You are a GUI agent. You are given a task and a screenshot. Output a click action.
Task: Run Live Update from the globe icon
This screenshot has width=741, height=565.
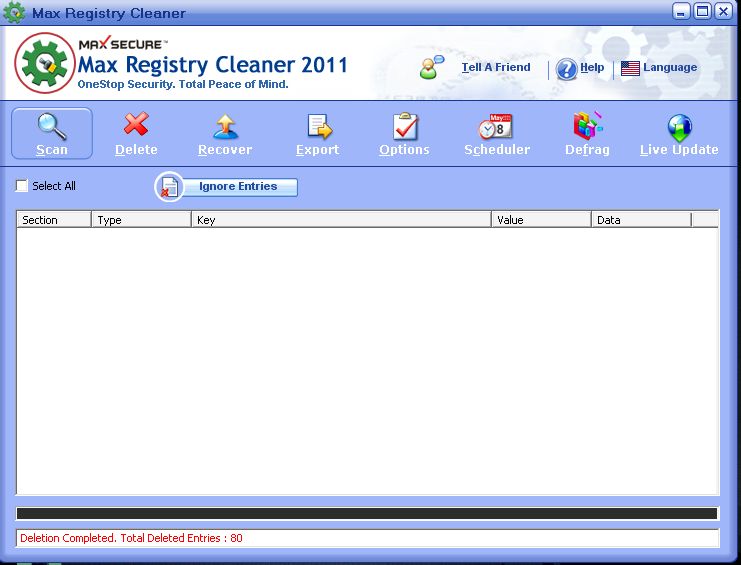pos(680,128)
